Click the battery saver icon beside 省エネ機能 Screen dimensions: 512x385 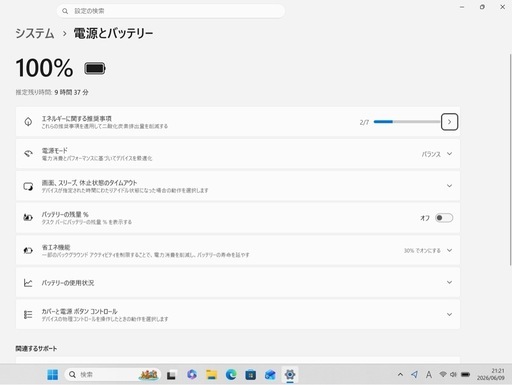coord(28,250)
